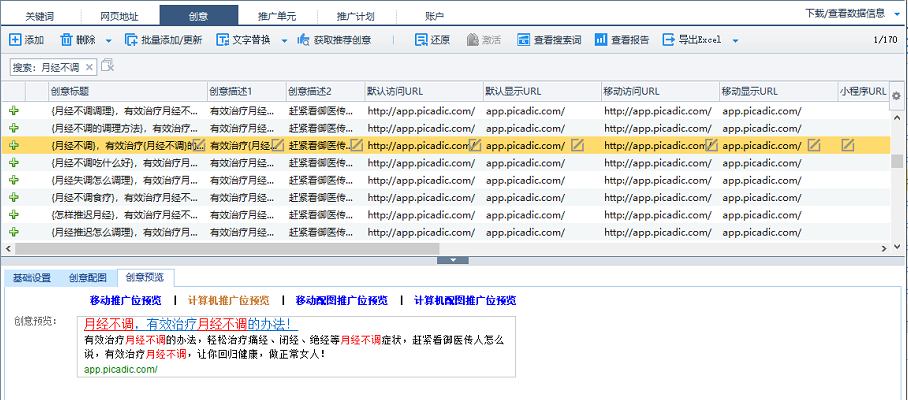Open the 文字替换 dropdown arrow

(x=284, y=41)
